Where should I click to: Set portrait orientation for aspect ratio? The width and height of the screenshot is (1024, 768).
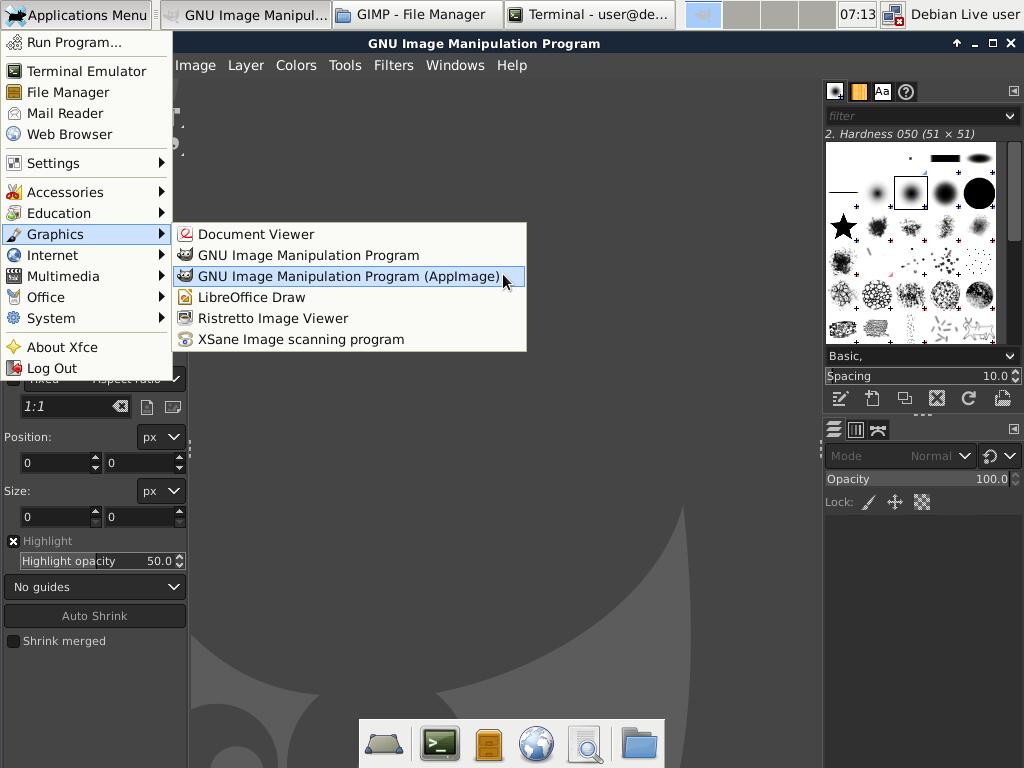coord(147,407)
